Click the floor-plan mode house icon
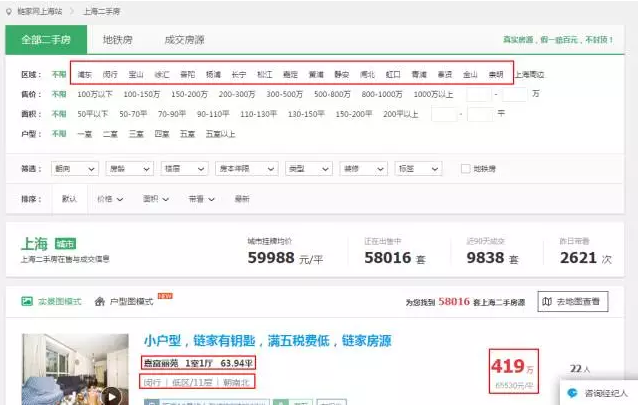 coord(99,301)
